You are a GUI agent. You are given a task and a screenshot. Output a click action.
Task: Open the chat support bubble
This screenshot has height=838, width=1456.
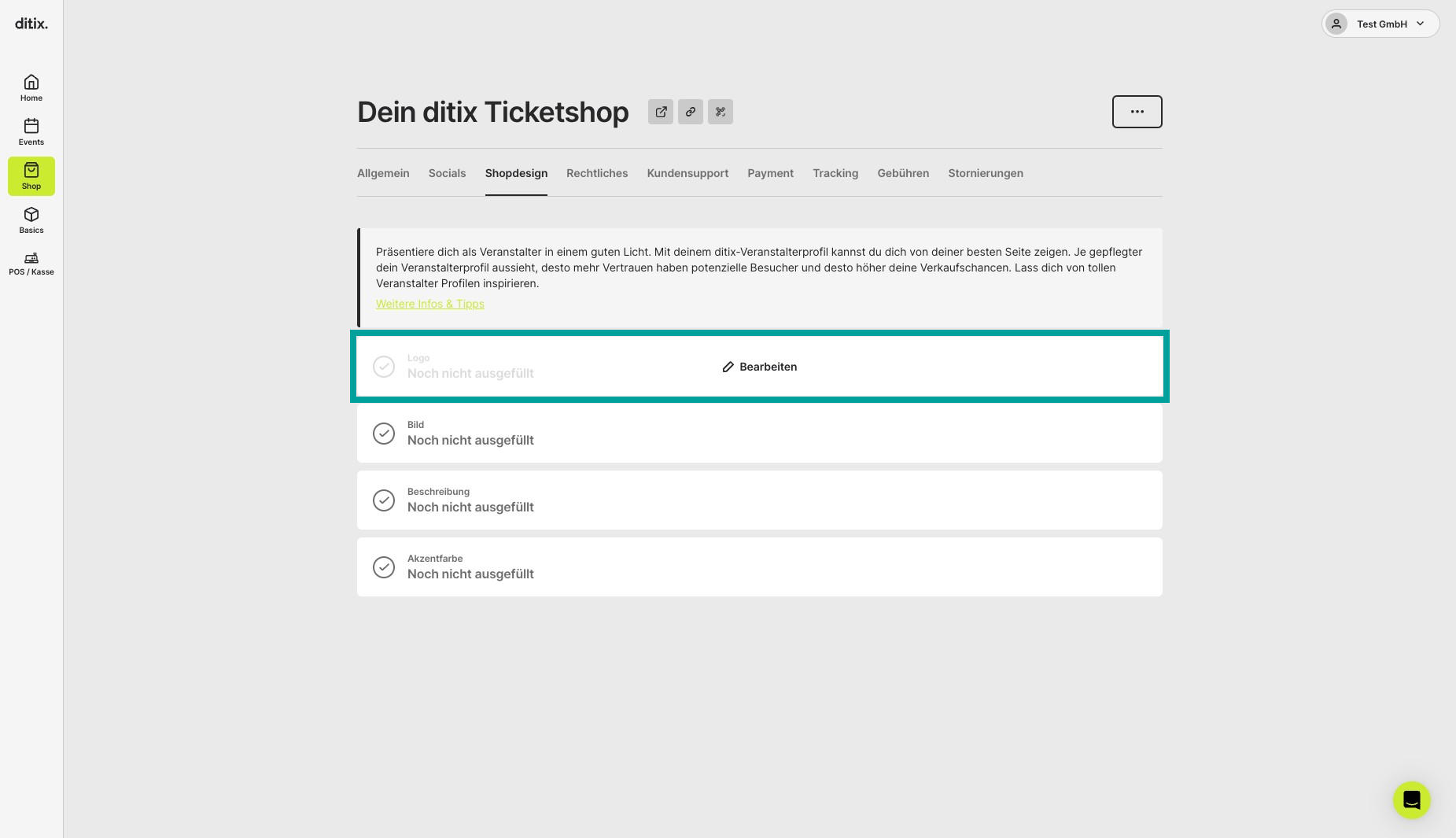(x=1411, y=800)
